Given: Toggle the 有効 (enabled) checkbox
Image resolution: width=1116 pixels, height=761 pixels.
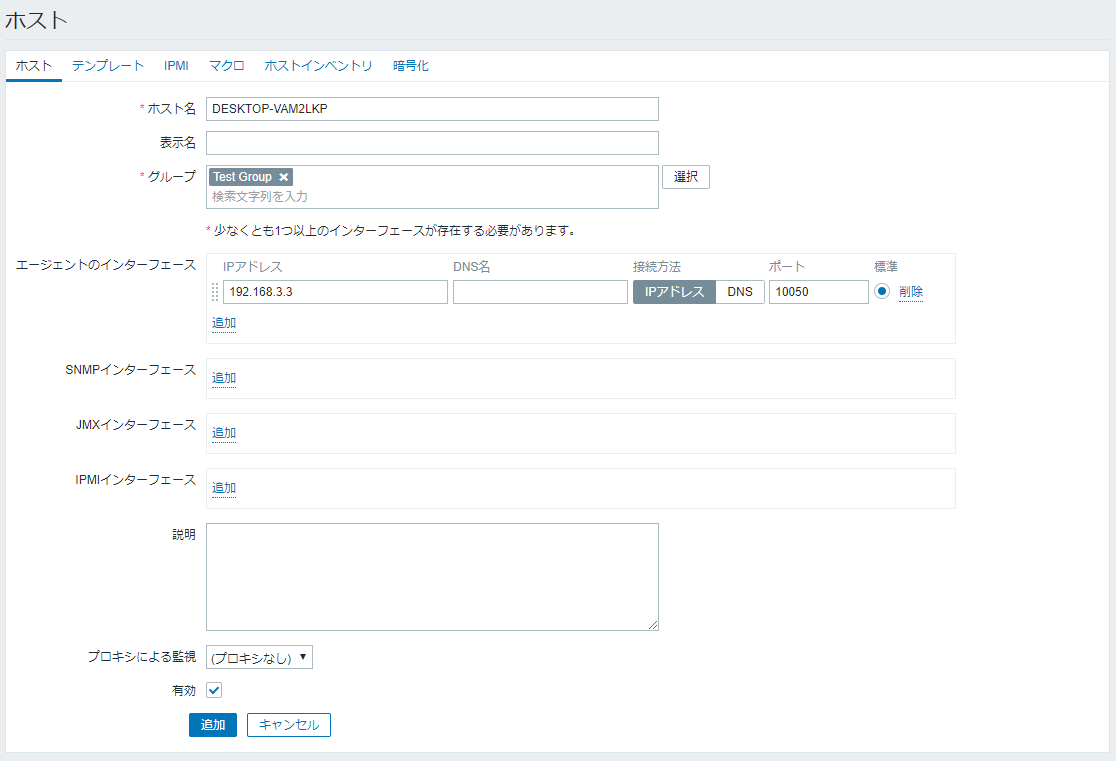Looking at the screenshot, I should 213,690.
